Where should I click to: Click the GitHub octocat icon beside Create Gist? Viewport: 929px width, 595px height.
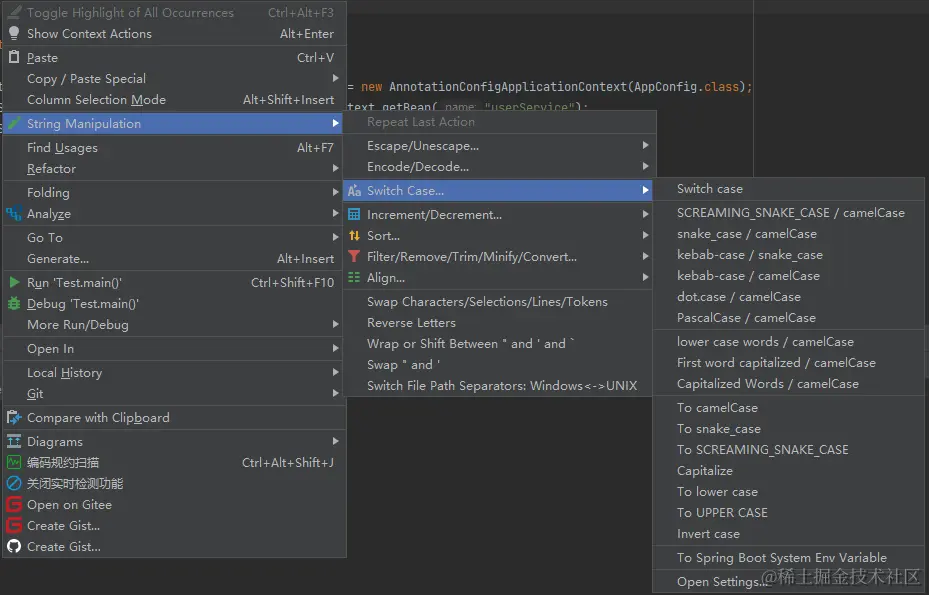14,547
